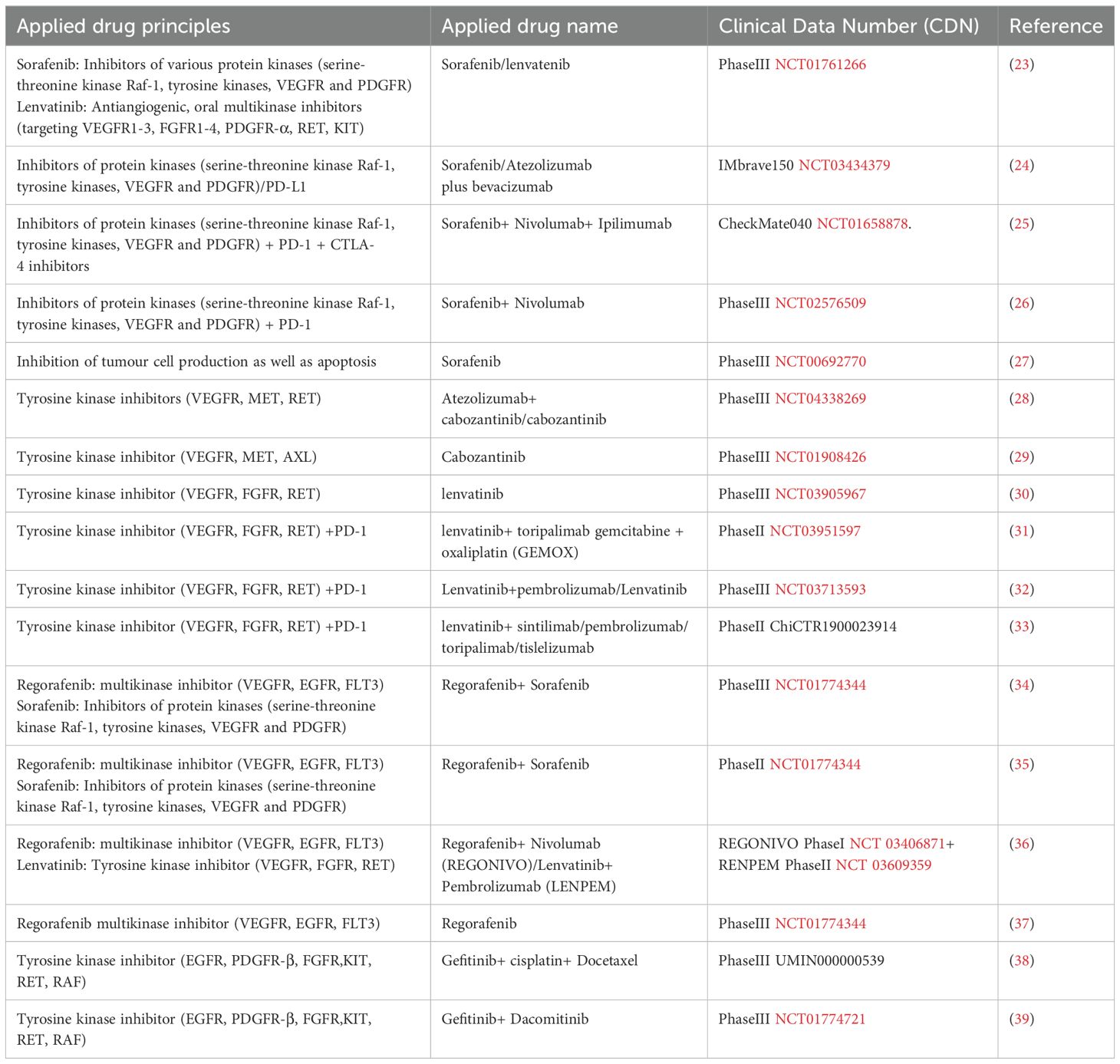The width and height of the screenshot is (1120, 1064).
Task: Click trial number NCT00692770
Action: 820,361
